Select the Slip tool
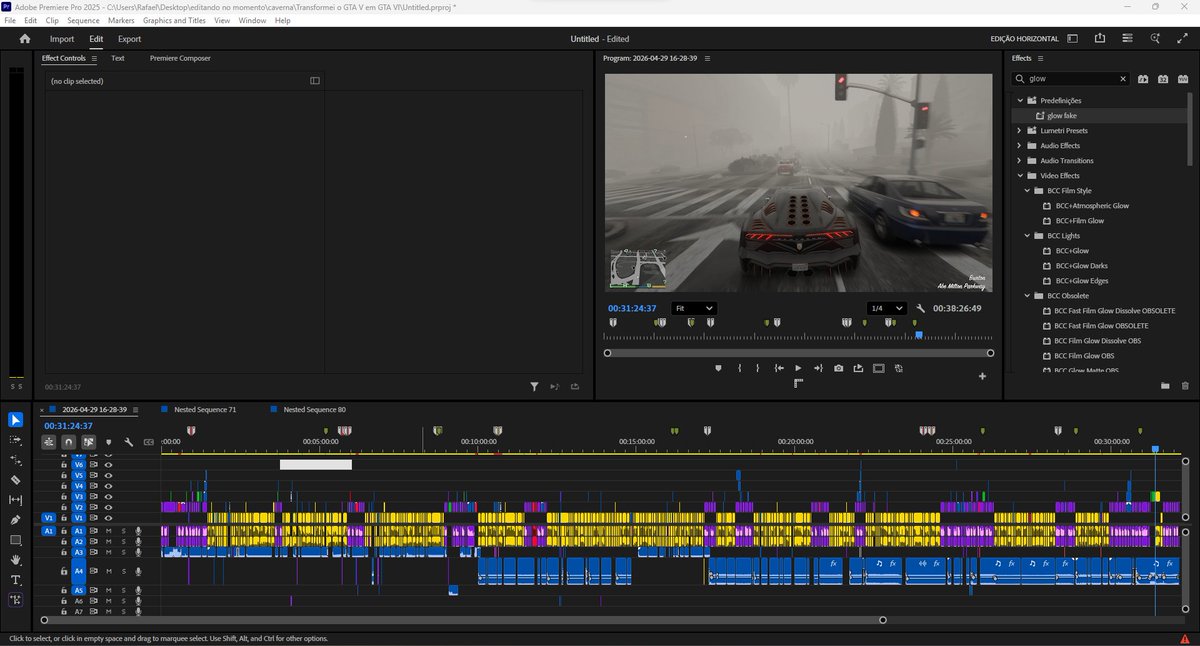This screenshot has height=646, width=1200. tap(16, 500)
